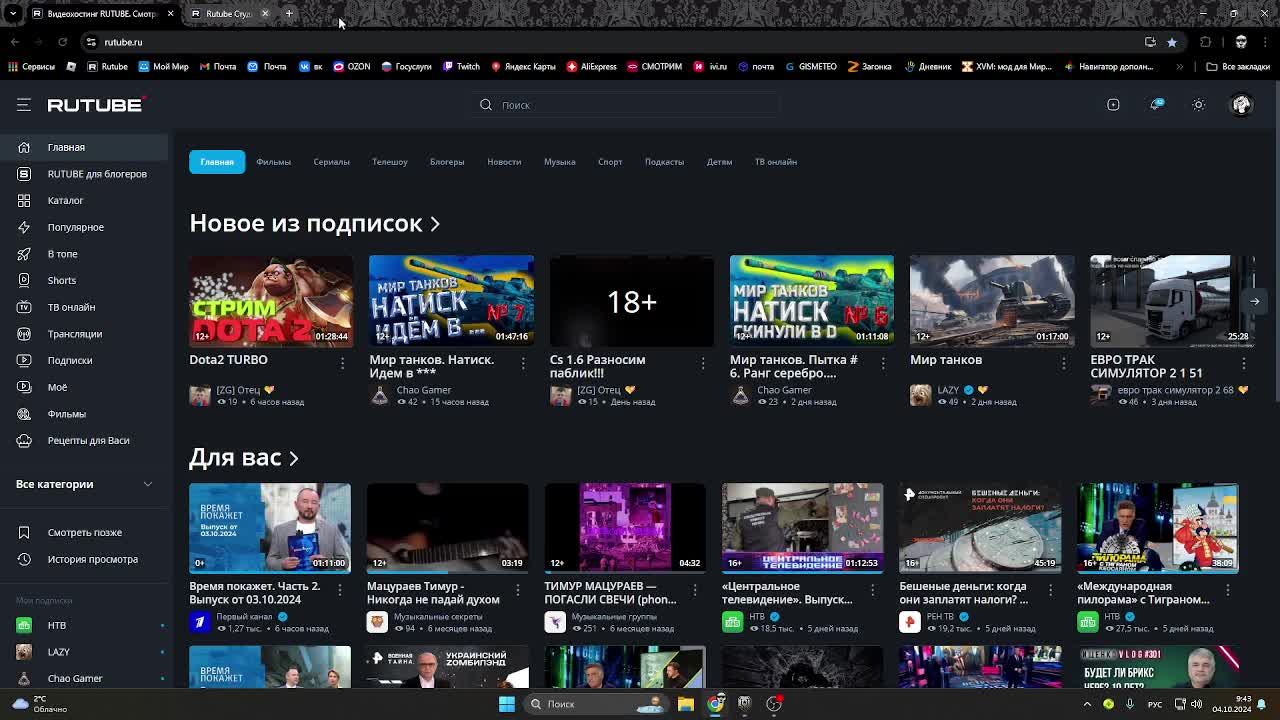Viewport: 1280px width, 720px height.
Task: Expand the Для вас section
Action: click(x=244, y=457)
